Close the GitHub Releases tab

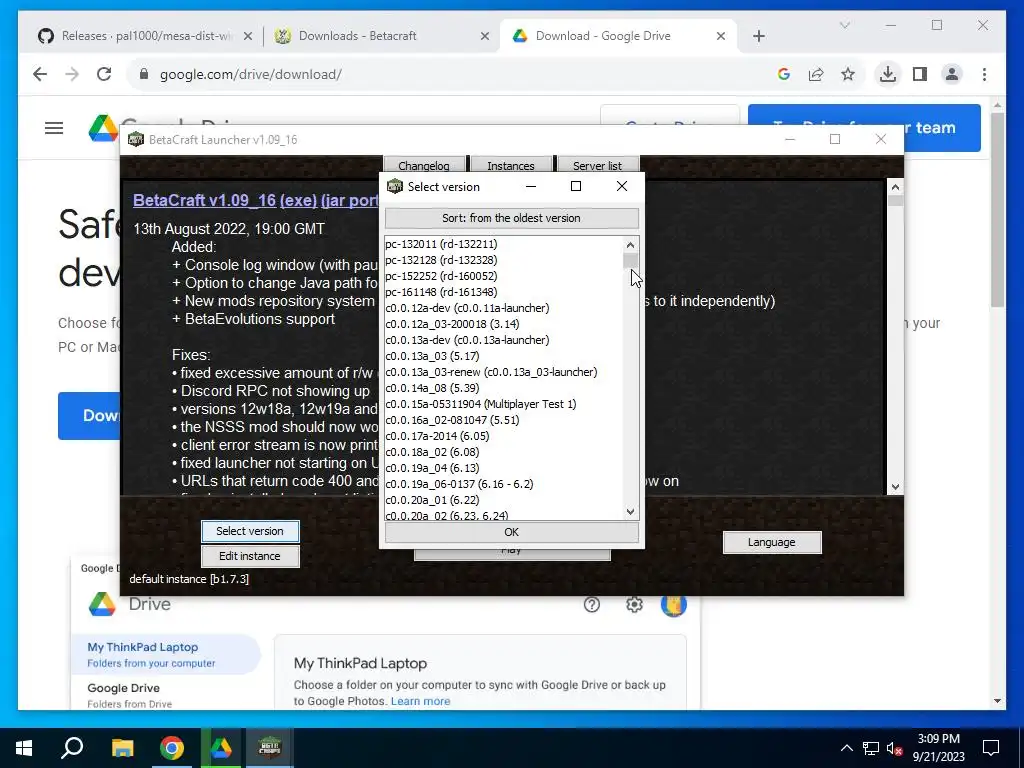point(248,36)
